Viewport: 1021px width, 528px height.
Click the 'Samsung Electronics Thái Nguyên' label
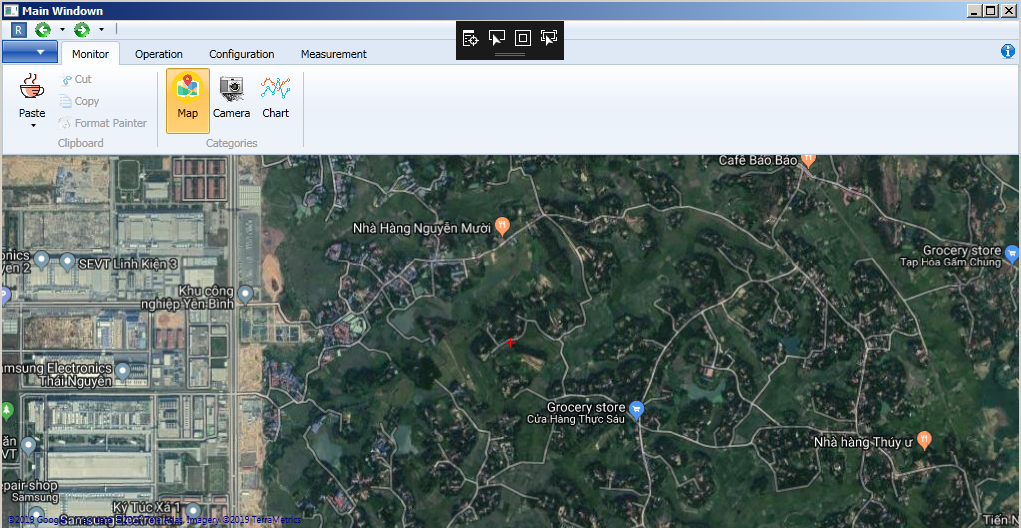click(56, 374)
